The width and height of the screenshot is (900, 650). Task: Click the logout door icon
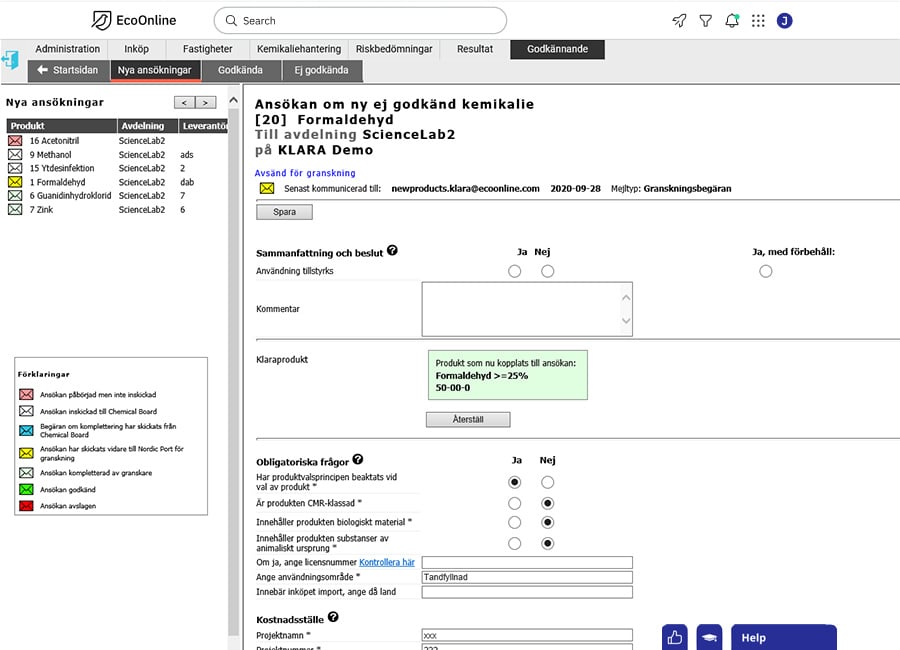coord(10,60)
